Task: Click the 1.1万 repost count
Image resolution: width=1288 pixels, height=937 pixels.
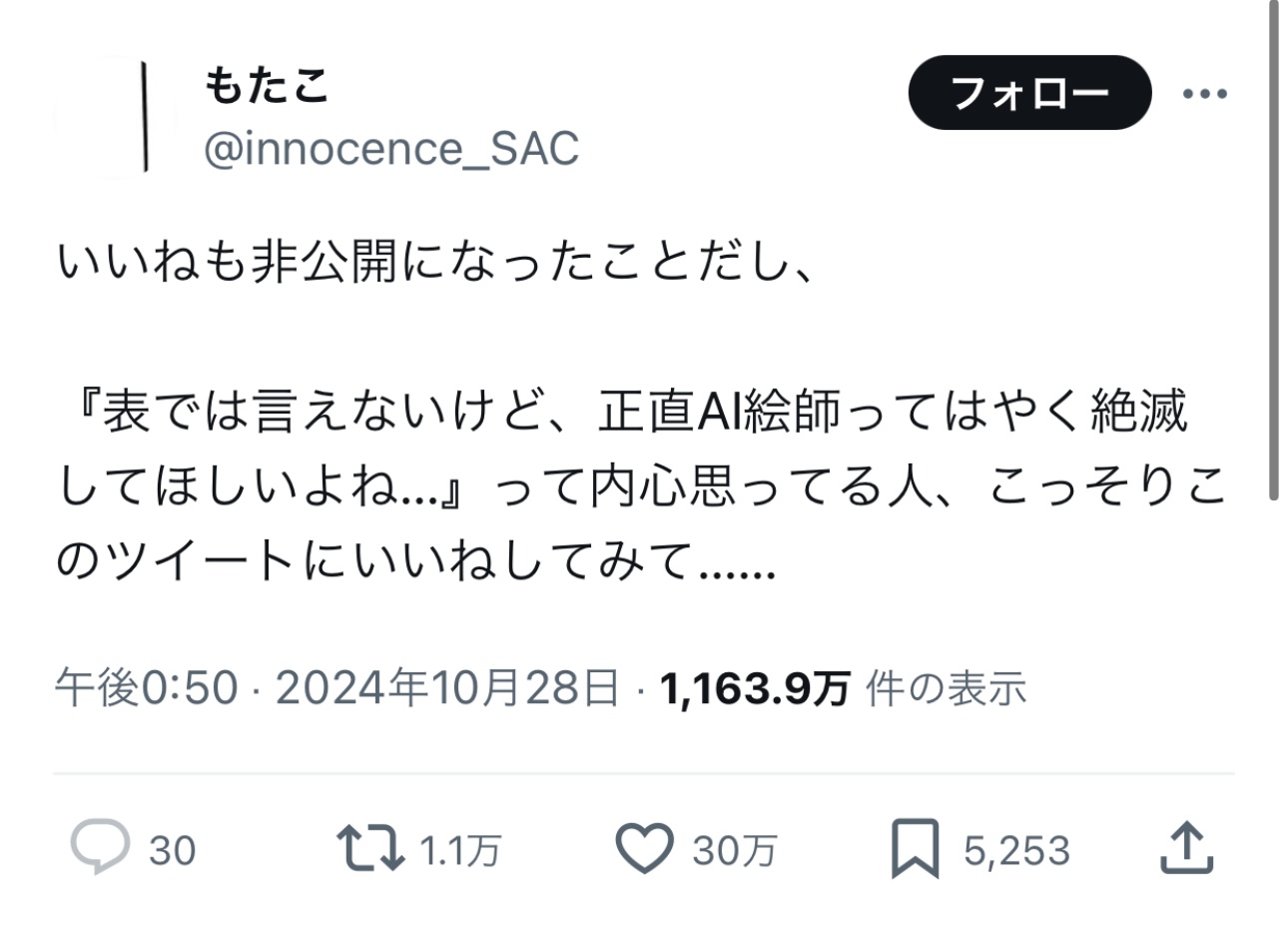Action: (x=459, y=851)
